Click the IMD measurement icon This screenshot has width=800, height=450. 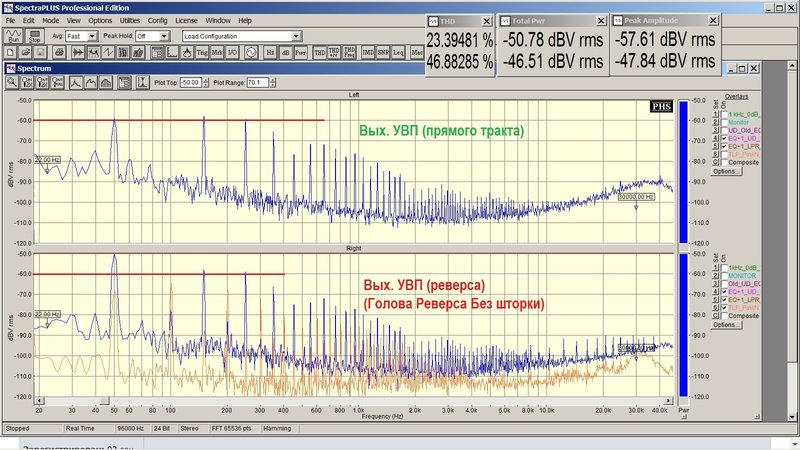(x=368, y=53)
